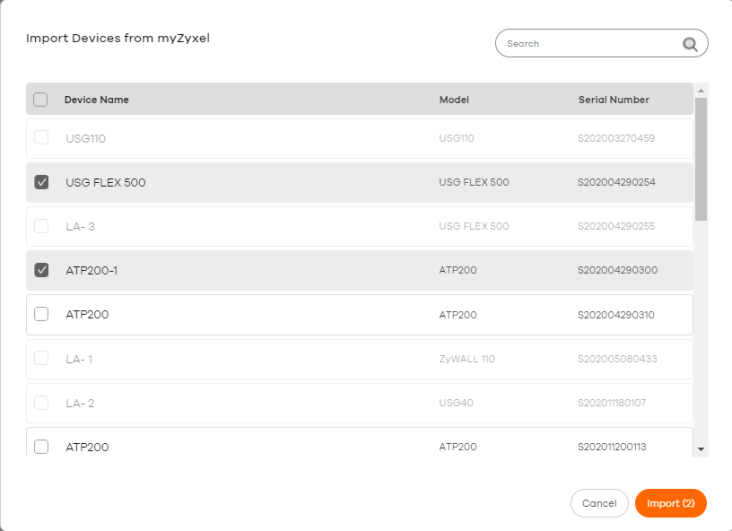
Task: Click the disabled LA- 3 checkbox
Action: coord(41,226)
